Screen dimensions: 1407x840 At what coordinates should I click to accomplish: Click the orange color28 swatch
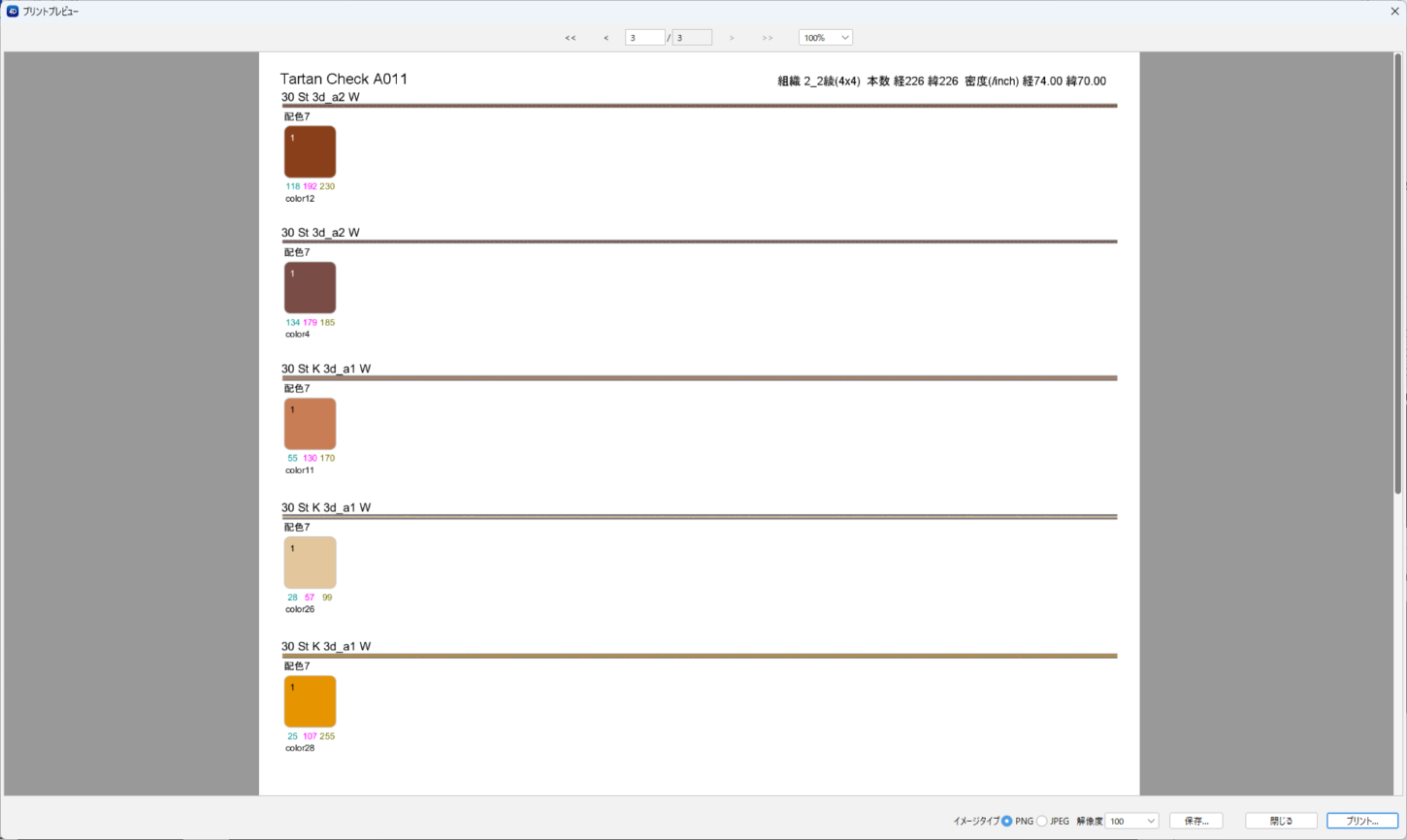click(x=311, y=701)
